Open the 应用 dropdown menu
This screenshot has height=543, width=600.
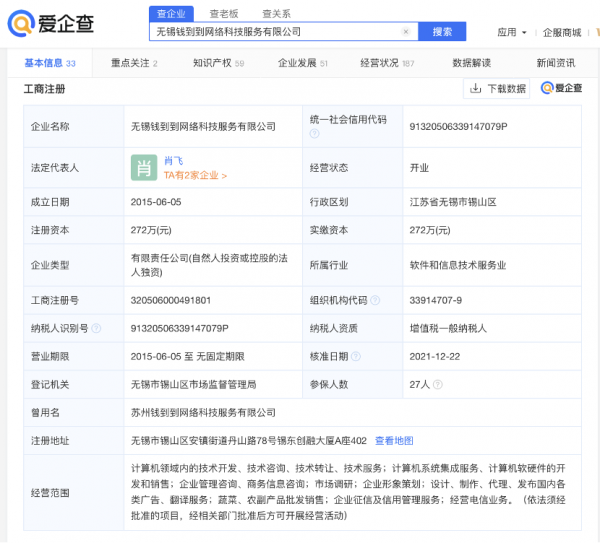(x=512, y=32)
